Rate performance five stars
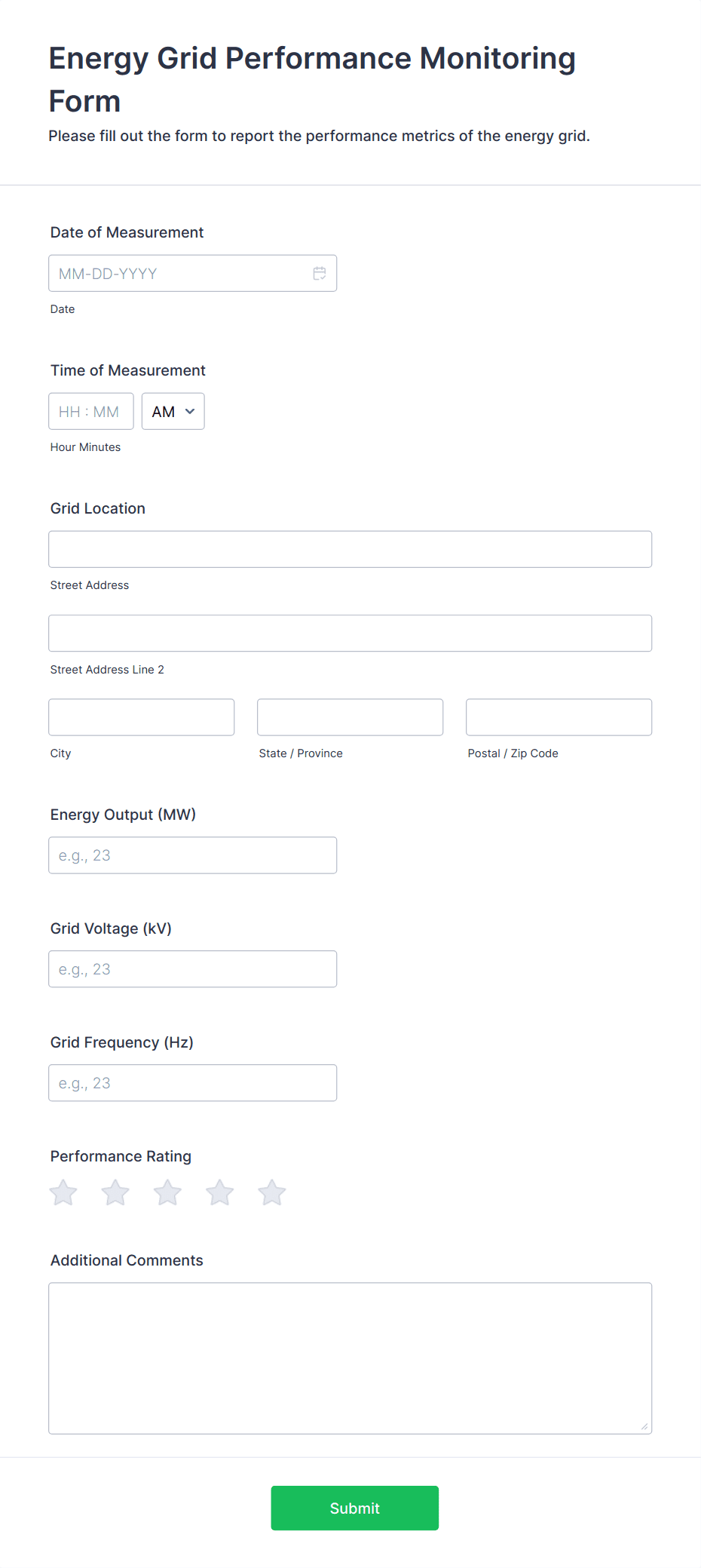Image resolution: width=701 pixels, height=1568 pixels. (x=272, y=1192)
